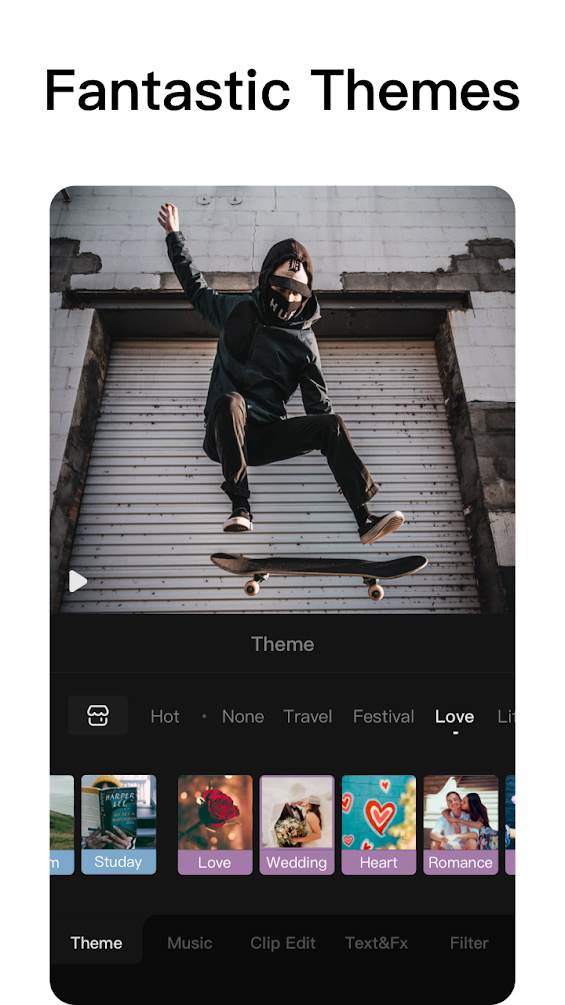Open the theme store icon

(98, 715)
